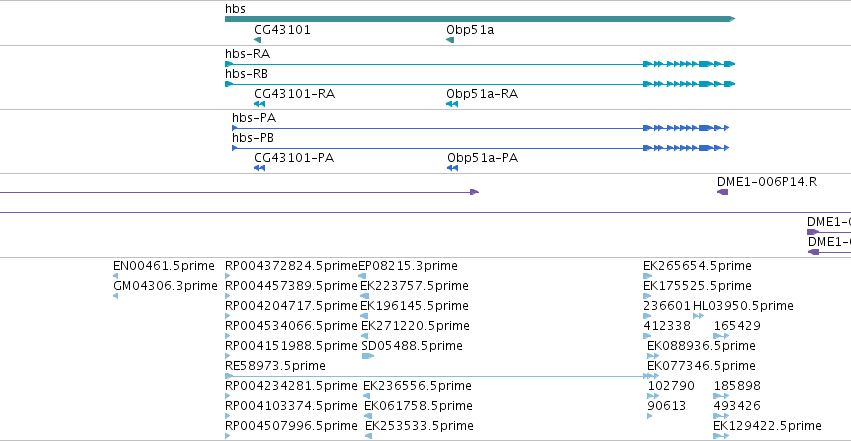Select the hbs gene bar
The width and height of the screenshot is (851, 441).
pyautogui.click(x=480, y=19)
